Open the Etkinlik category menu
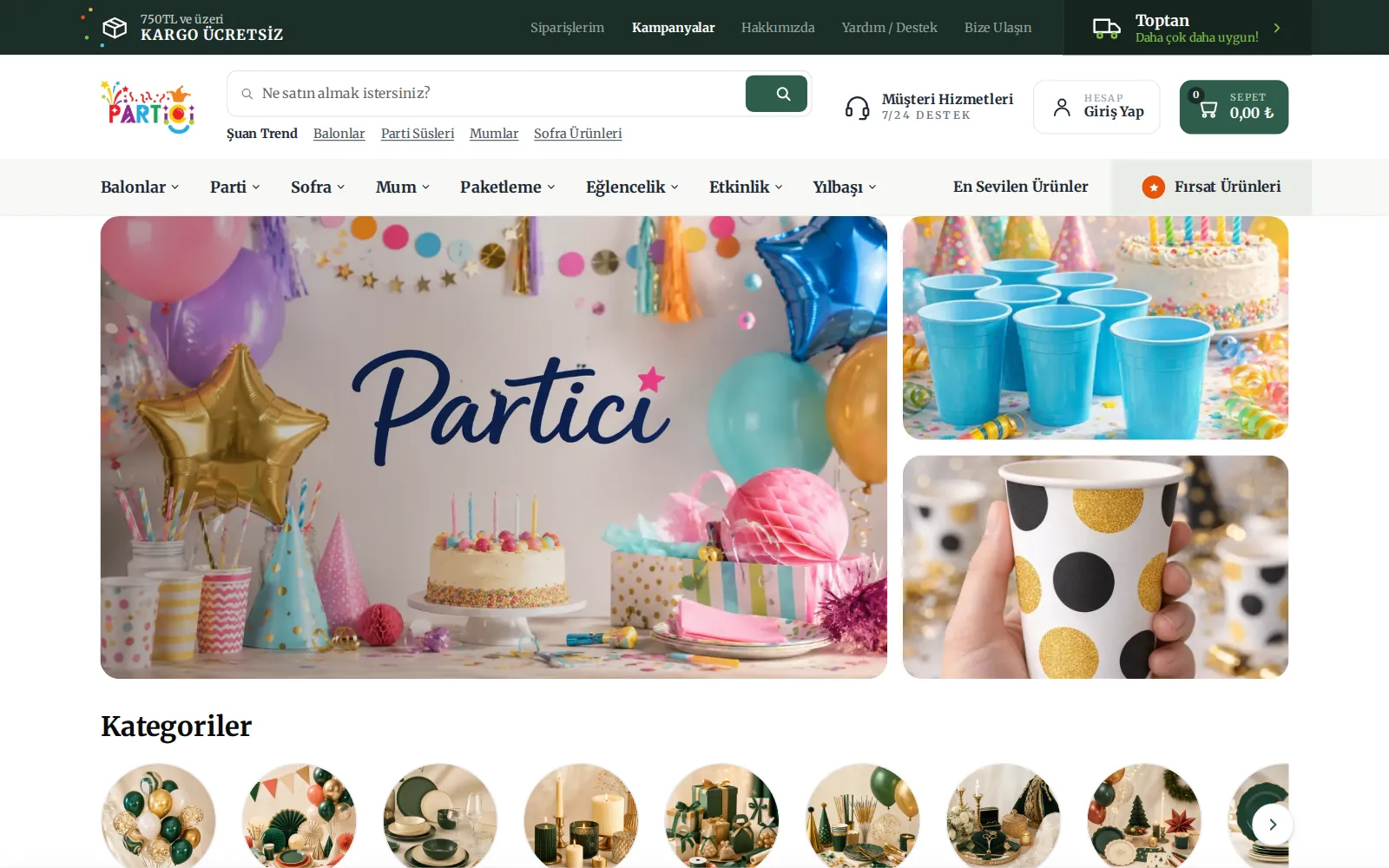 click(746, 187)
